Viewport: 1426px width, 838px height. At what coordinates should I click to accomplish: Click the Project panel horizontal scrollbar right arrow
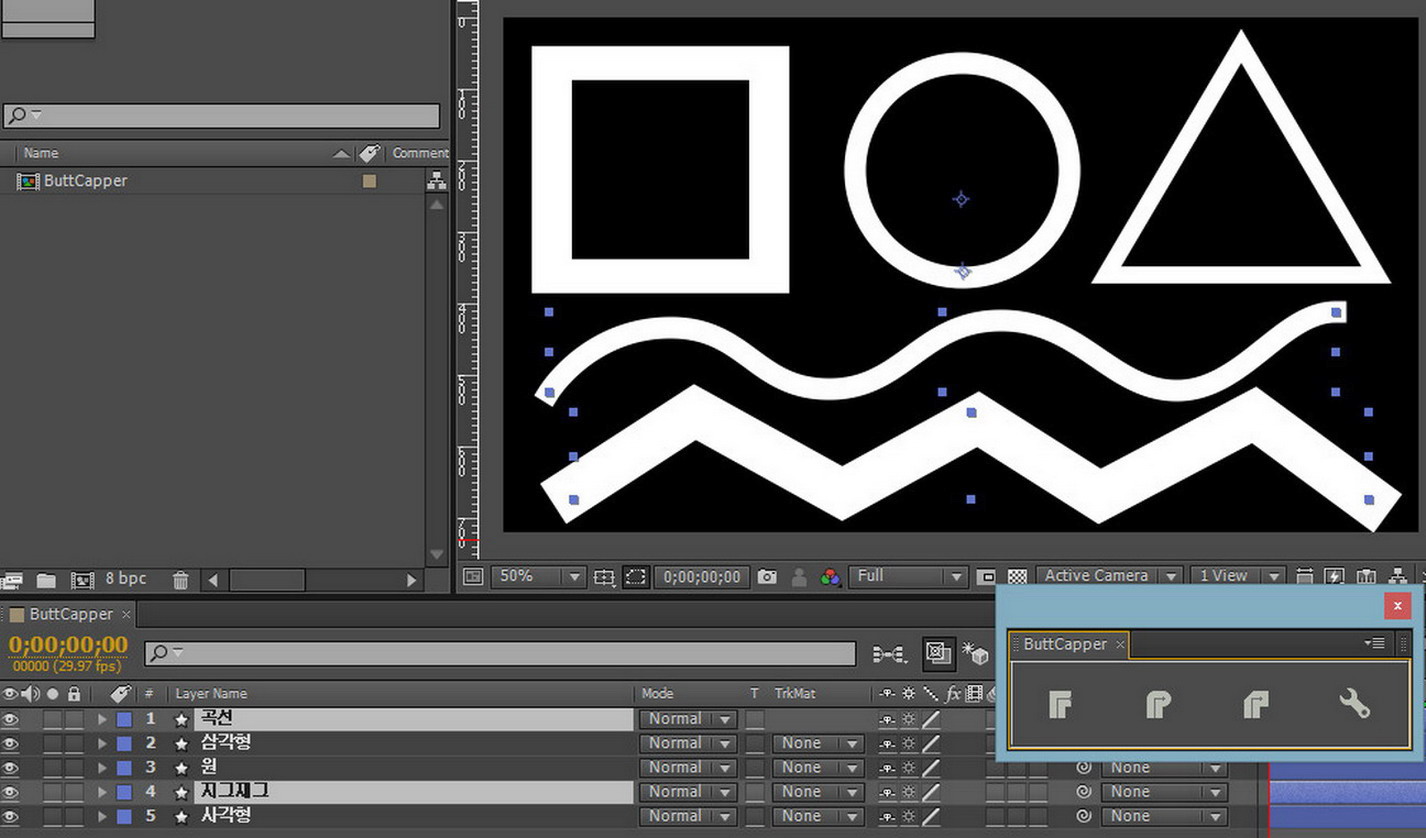point(411,580)
